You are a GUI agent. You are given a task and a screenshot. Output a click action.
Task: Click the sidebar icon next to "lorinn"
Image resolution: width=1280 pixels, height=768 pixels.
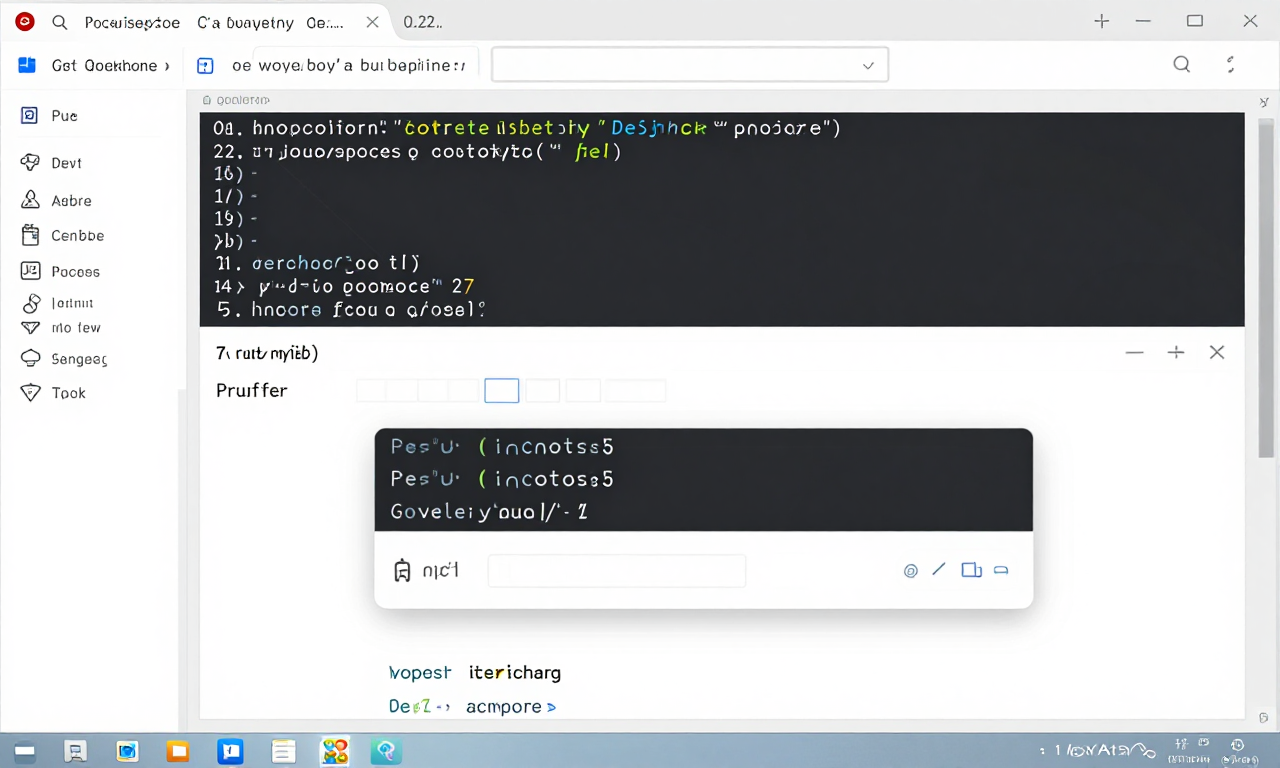coord(30,303)
